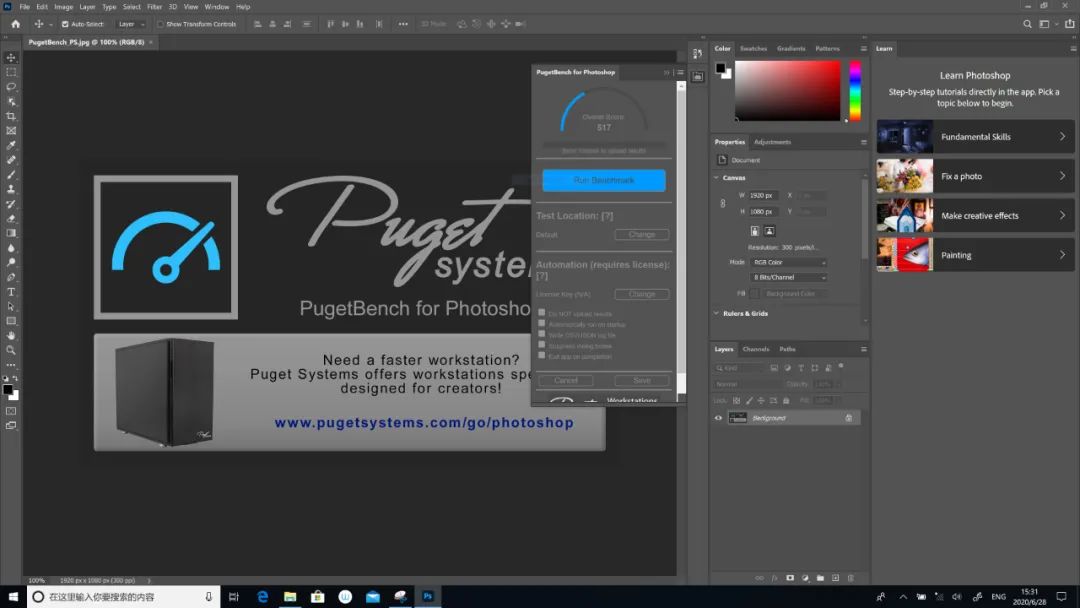Image resolution: width=1080 pixels, height=608 pixels.
Task: Enable Show Transform Controls checkbox
Action: (x=160, y=24)
